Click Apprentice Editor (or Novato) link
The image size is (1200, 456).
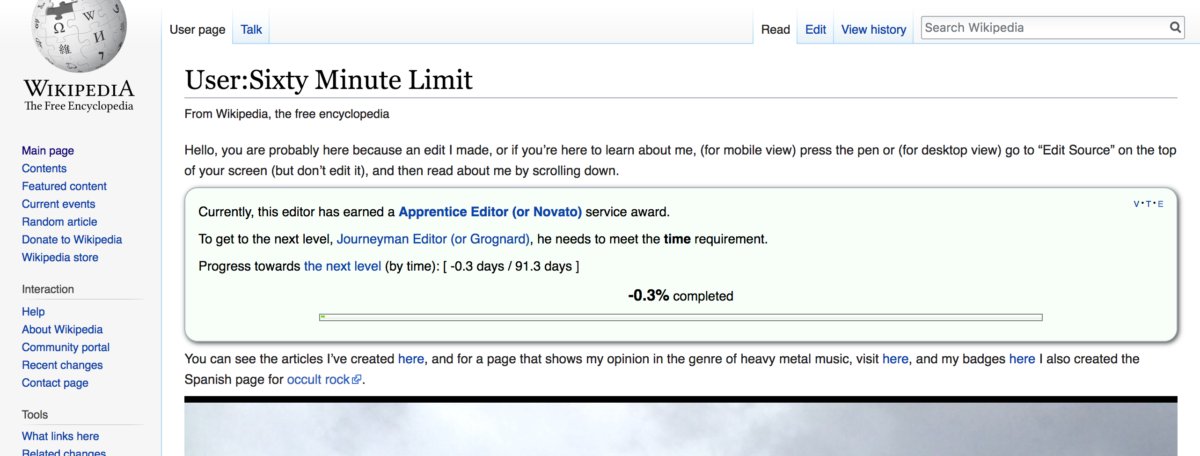[x=490, y=212]
